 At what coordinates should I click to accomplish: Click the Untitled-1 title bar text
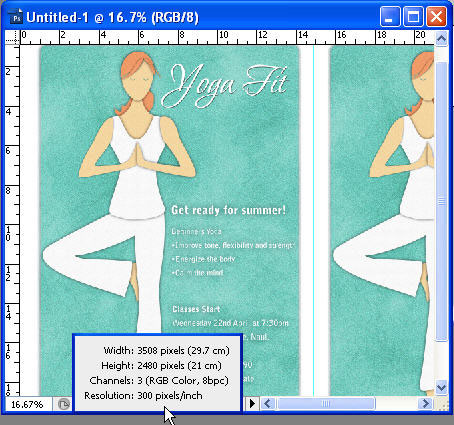pyautogui.click(x=112, y=17)
